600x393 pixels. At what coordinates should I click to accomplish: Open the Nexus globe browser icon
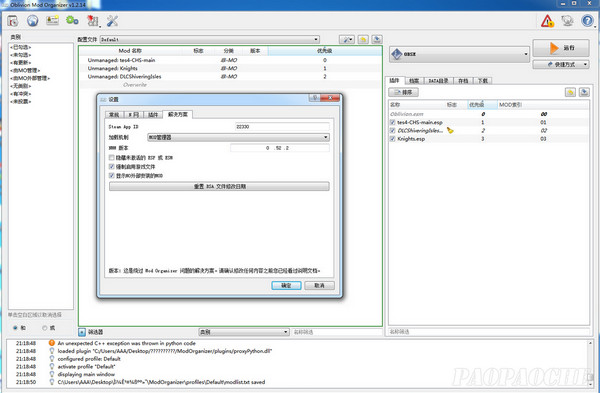coord(33,21)
